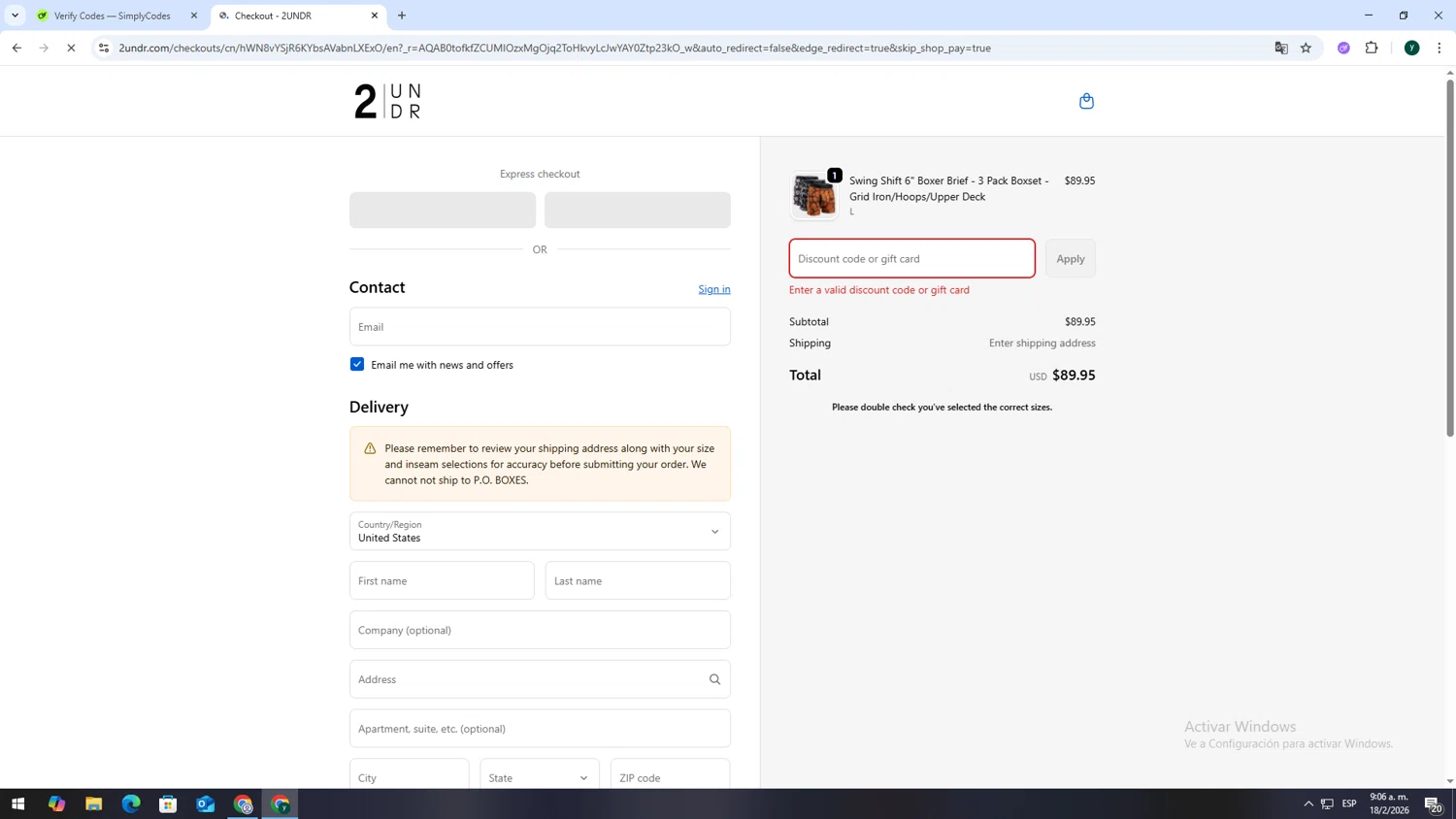Click the 2UNDR logo
Viewport: 1456px width, 819px height.
[388, 101]
